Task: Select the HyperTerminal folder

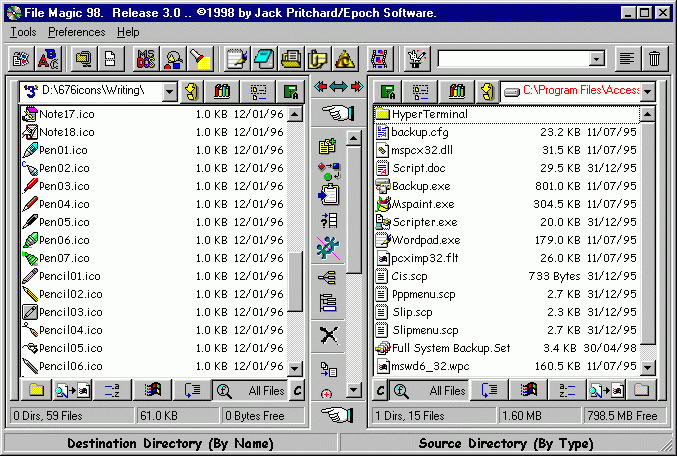Action: click(507, 114)
